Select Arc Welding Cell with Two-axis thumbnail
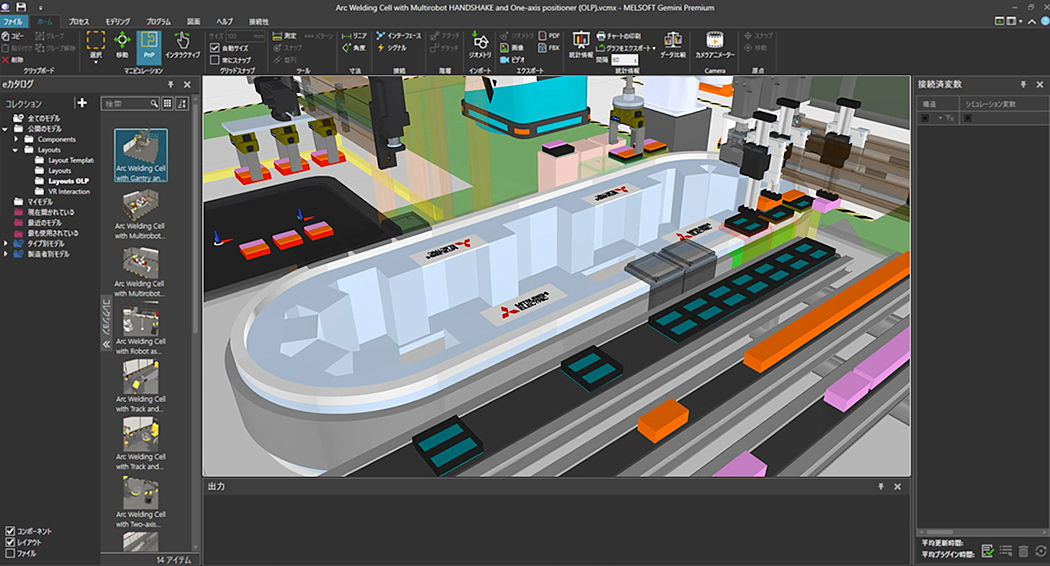This screenshot has width=1050, height=566. [141, 502]
